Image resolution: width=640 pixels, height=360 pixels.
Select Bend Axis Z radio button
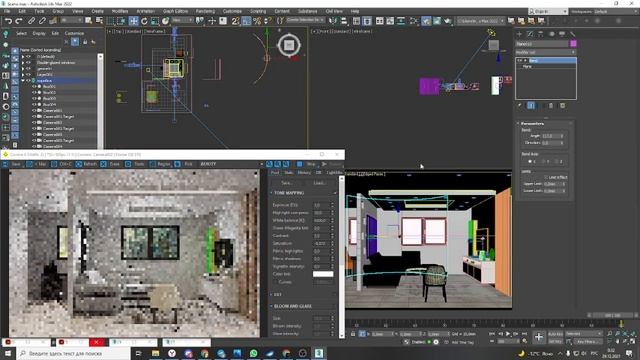coord(557,162)
